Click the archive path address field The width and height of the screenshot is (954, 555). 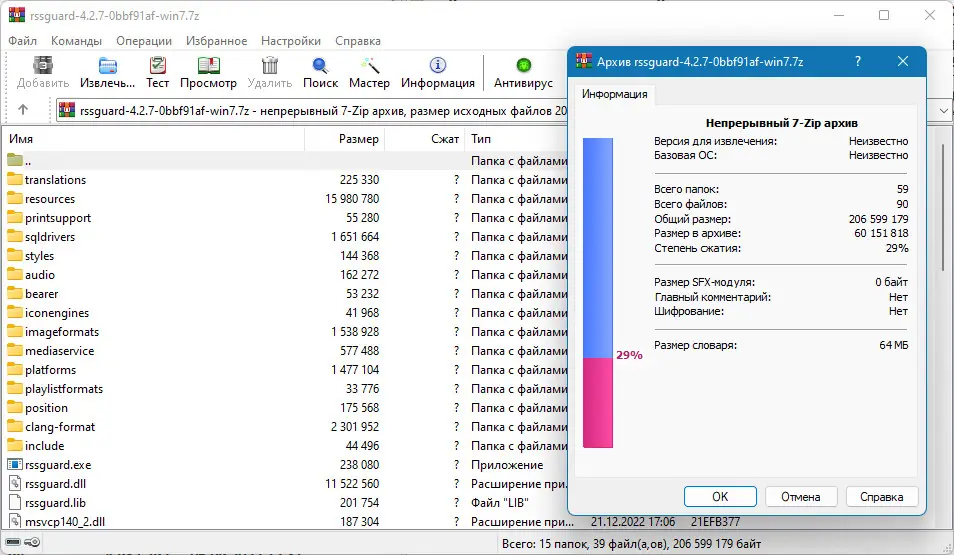pyautogui.click(x=313, y=111)
